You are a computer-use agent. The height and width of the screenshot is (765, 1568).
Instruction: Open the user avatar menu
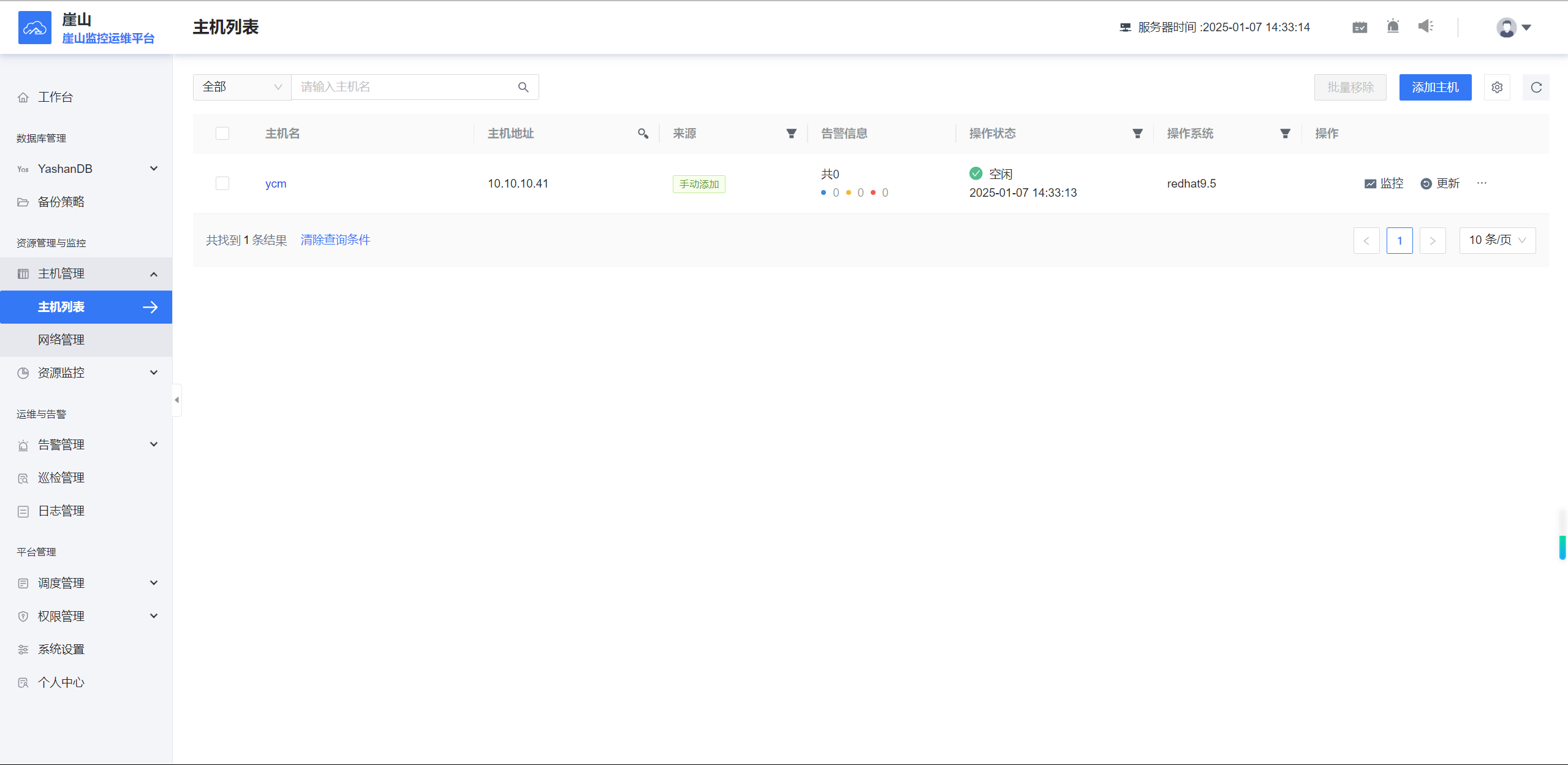pyautogui.click(x=1513, y=27)
